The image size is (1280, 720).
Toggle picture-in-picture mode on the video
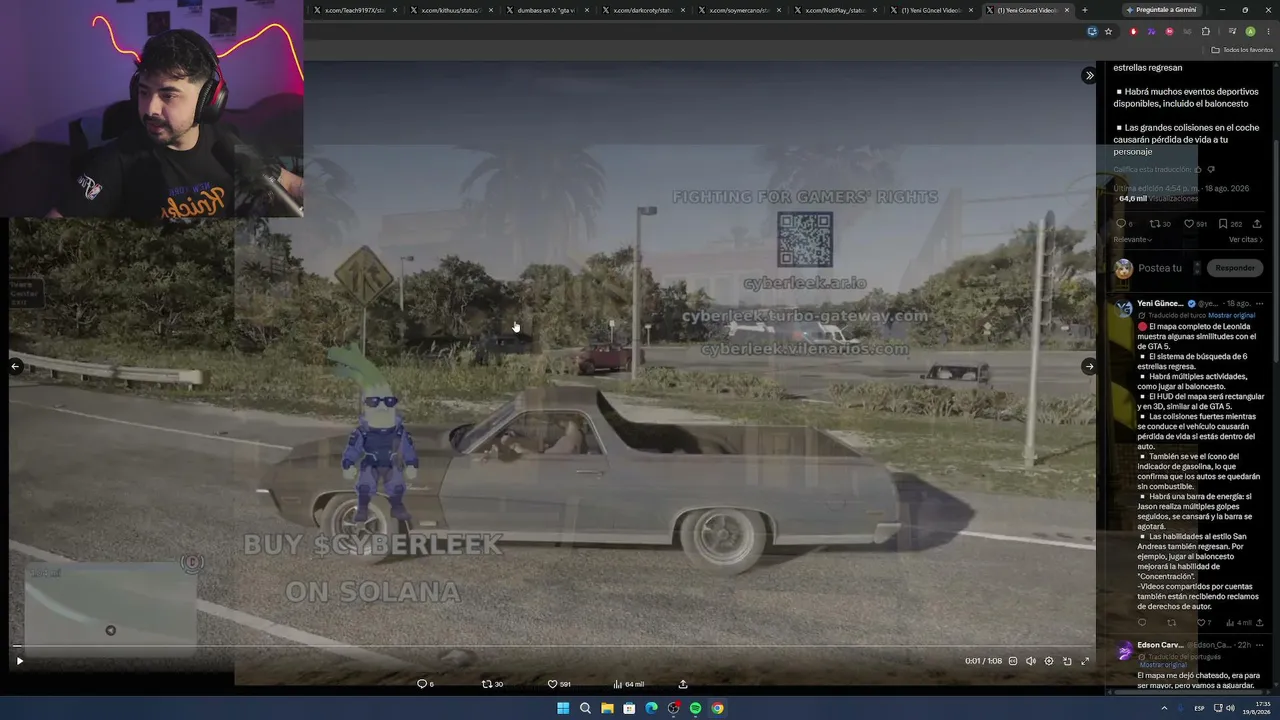click(x=1067, y=661)
